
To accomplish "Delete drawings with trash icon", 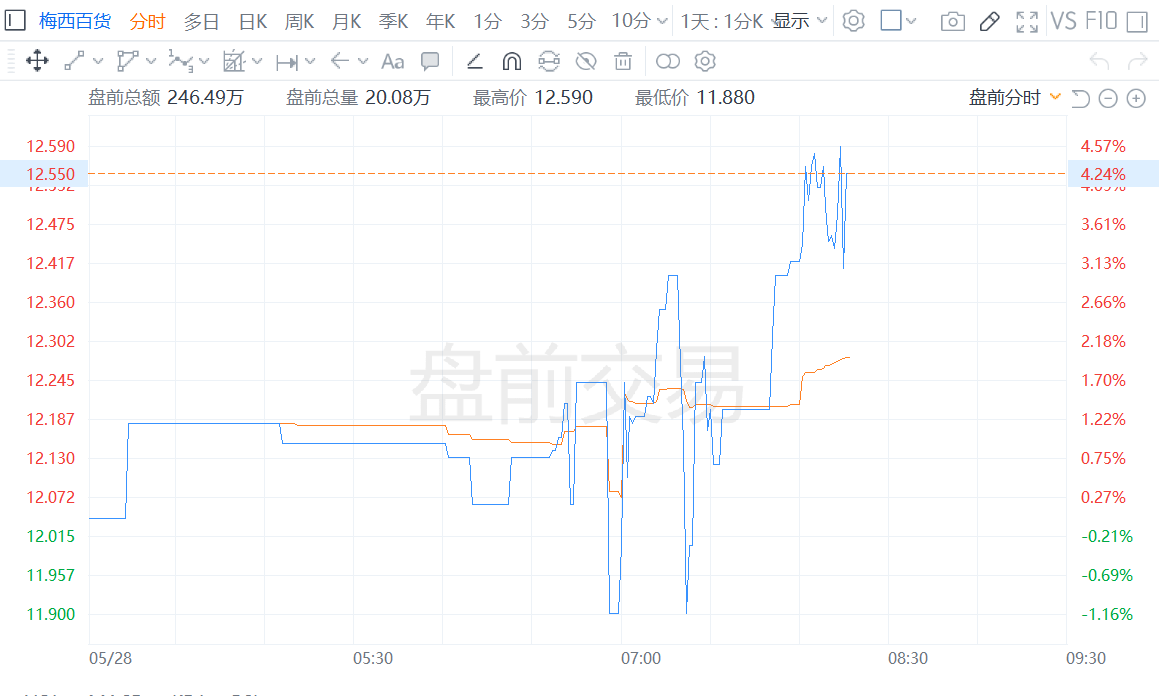I will point(623,61).
